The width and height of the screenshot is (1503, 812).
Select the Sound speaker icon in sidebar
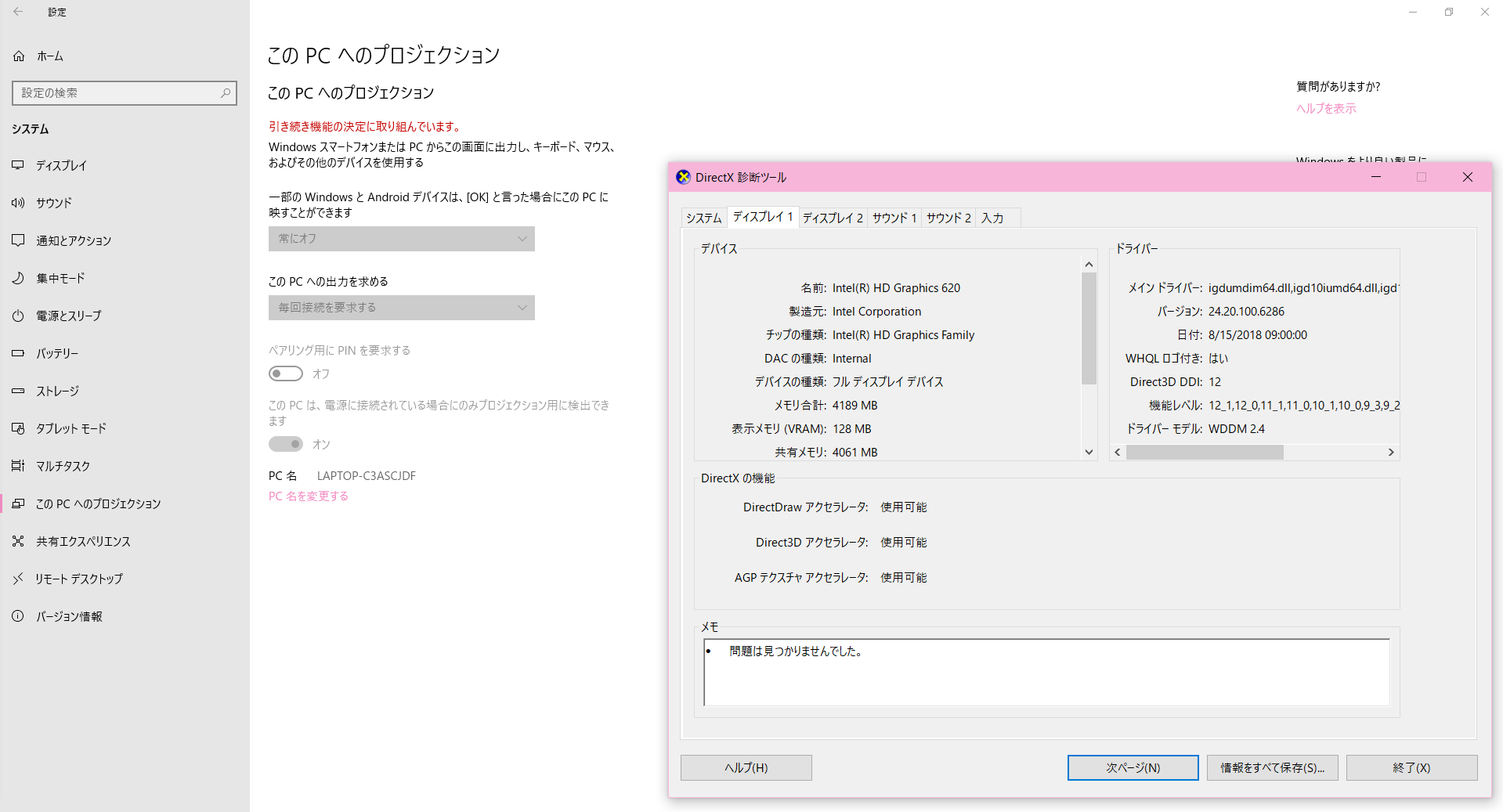coord(18,203)
